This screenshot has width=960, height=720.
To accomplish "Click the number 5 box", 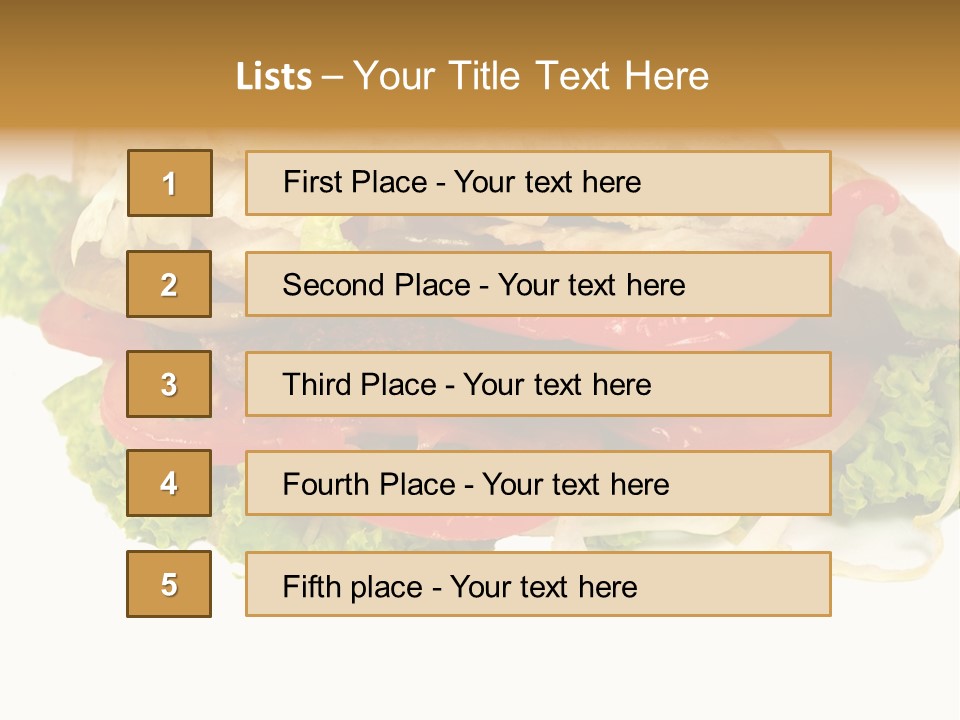I will 170,584.
